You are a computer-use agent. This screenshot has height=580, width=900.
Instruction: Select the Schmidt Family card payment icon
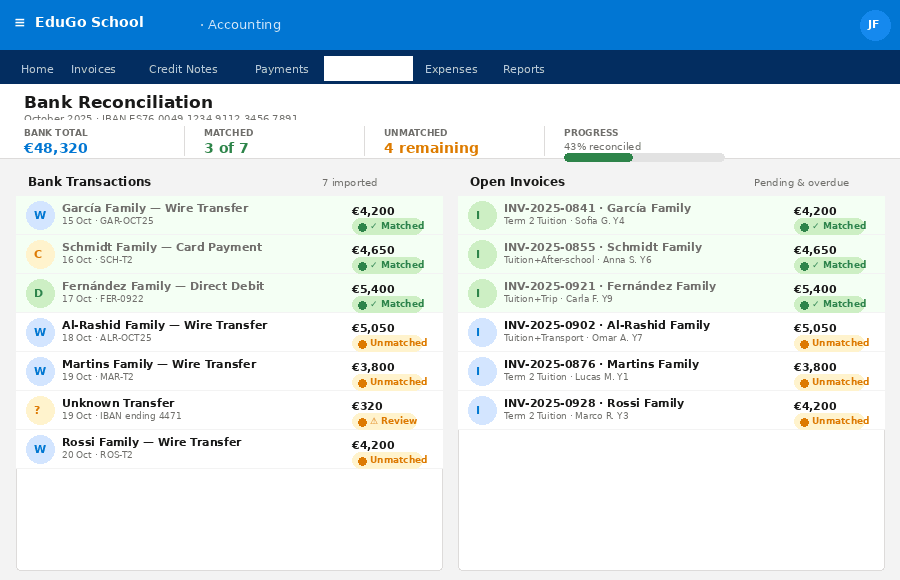coord(40,254)
